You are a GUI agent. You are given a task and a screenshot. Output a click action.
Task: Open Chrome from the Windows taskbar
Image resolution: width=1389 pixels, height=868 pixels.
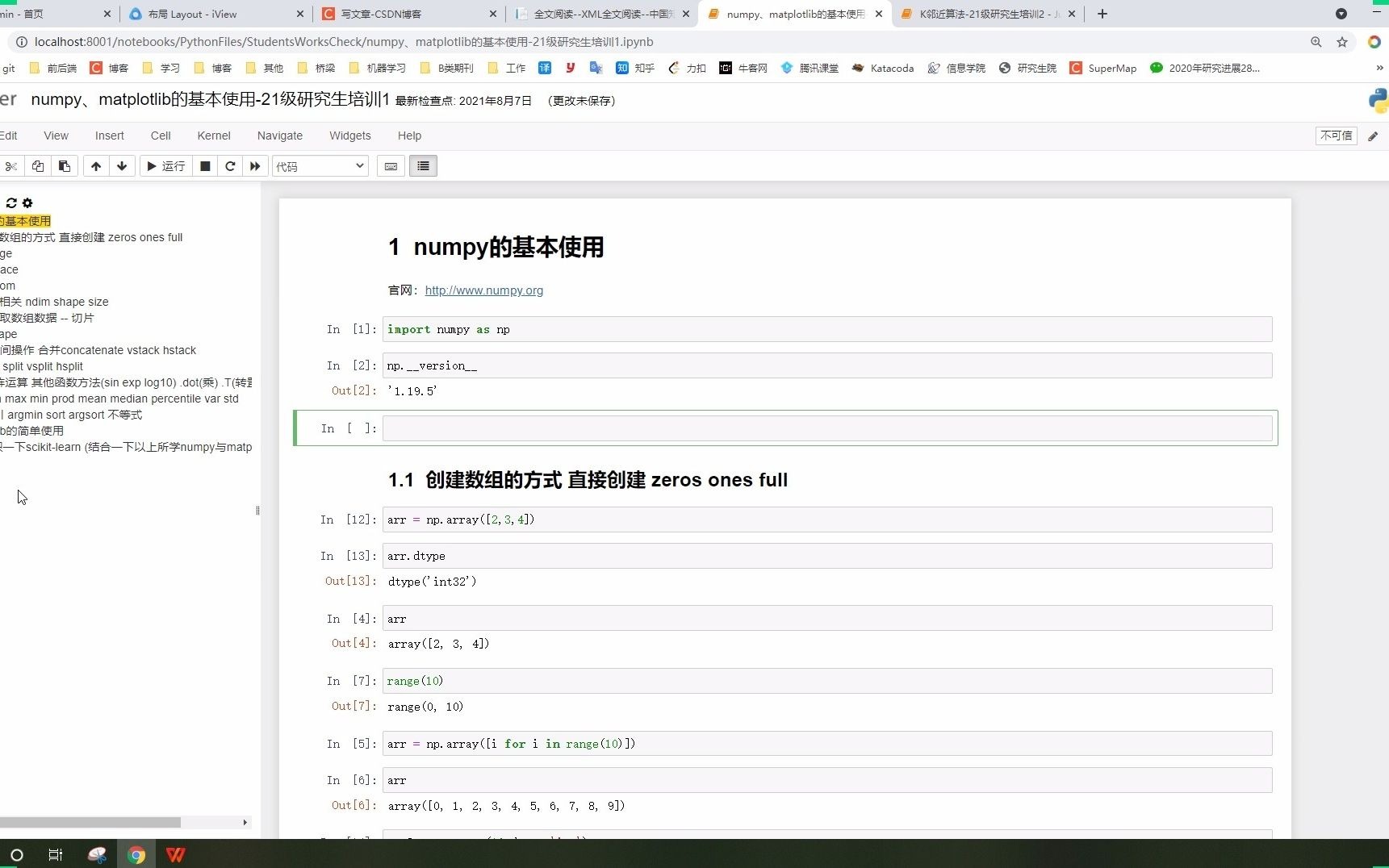(136, 855)
